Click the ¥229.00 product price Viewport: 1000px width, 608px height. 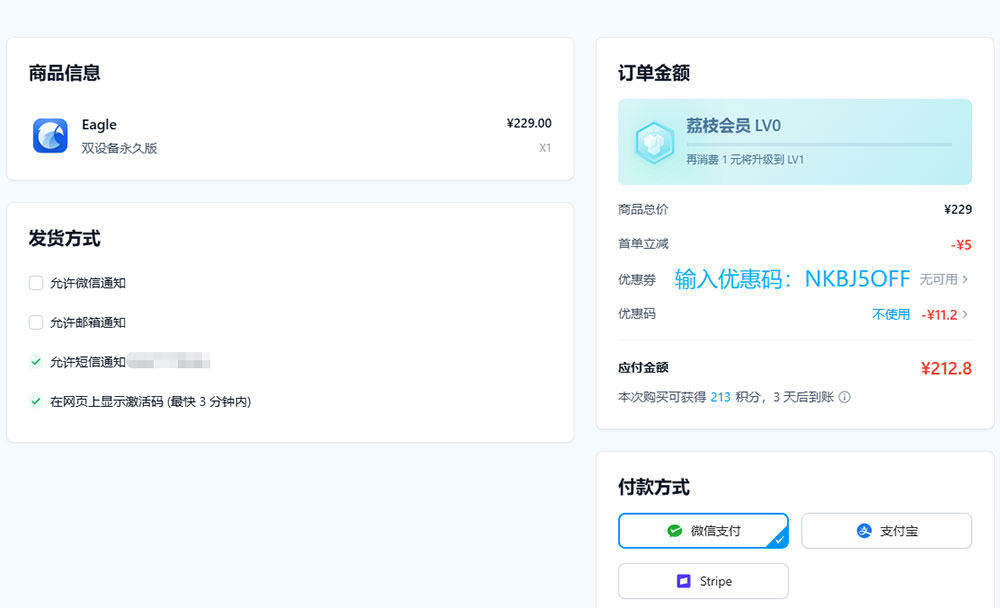coord(529,123)
